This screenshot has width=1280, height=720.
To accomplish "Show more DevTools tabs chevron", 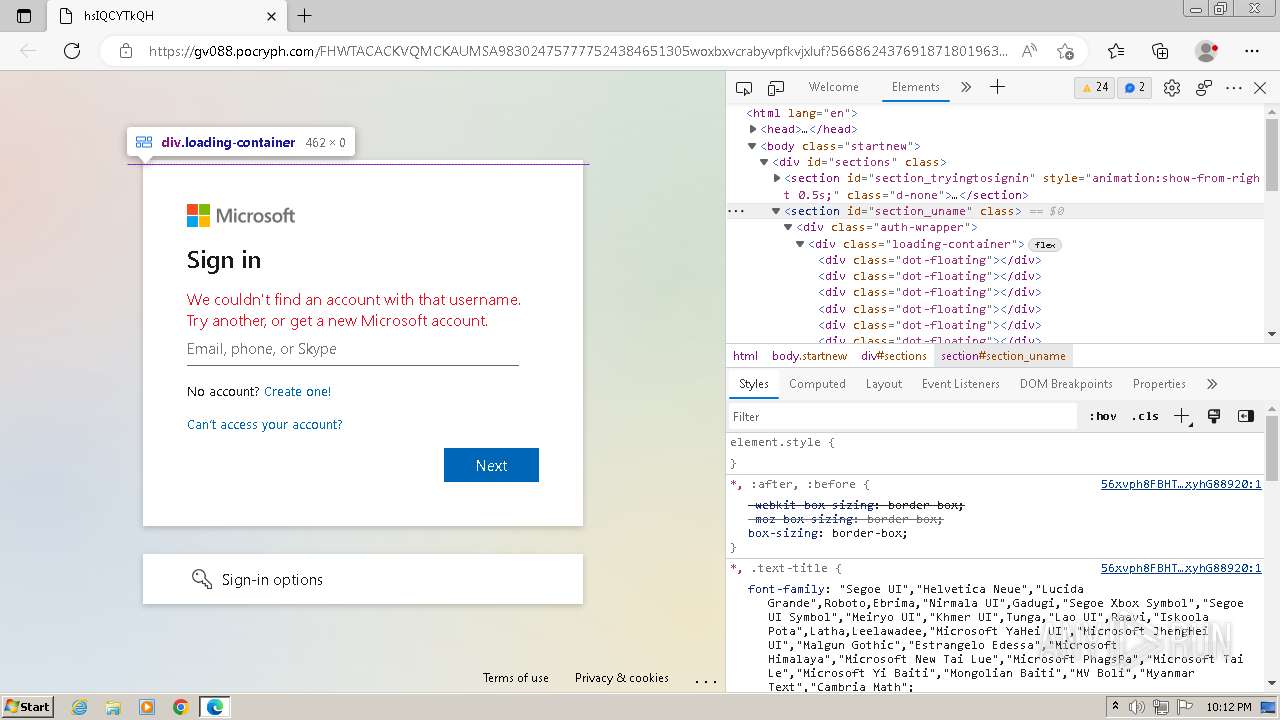I will [x=966, y=87].
